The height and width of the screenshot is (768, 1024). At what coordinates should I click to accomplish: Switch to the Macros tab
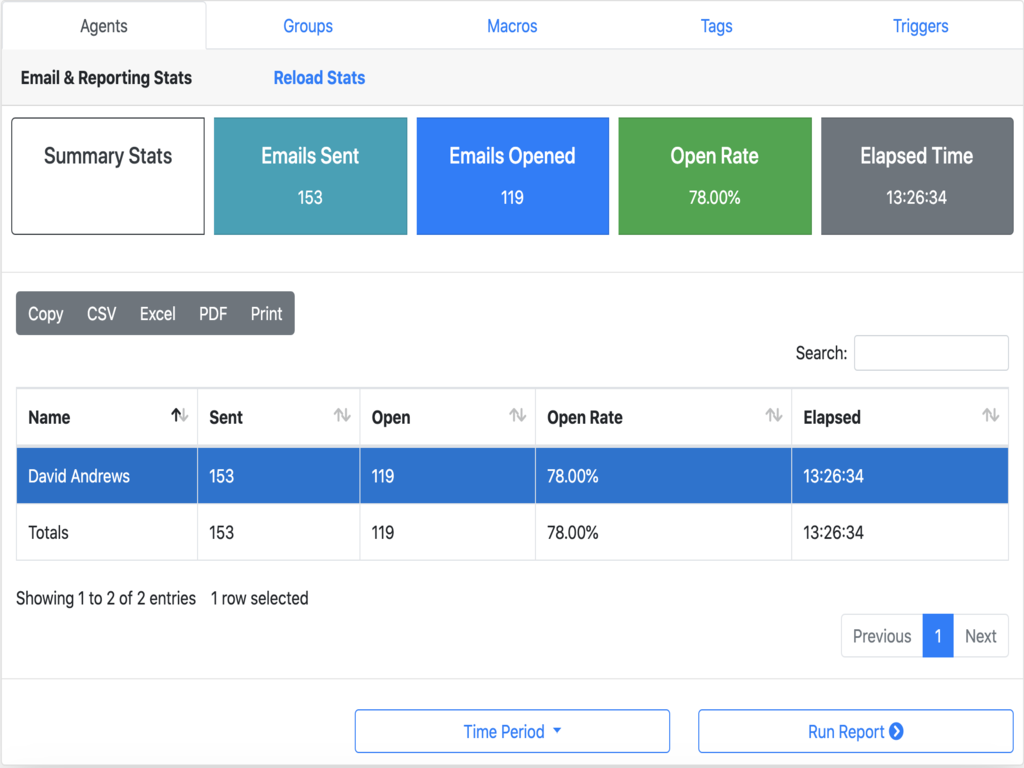click(512, 25)
